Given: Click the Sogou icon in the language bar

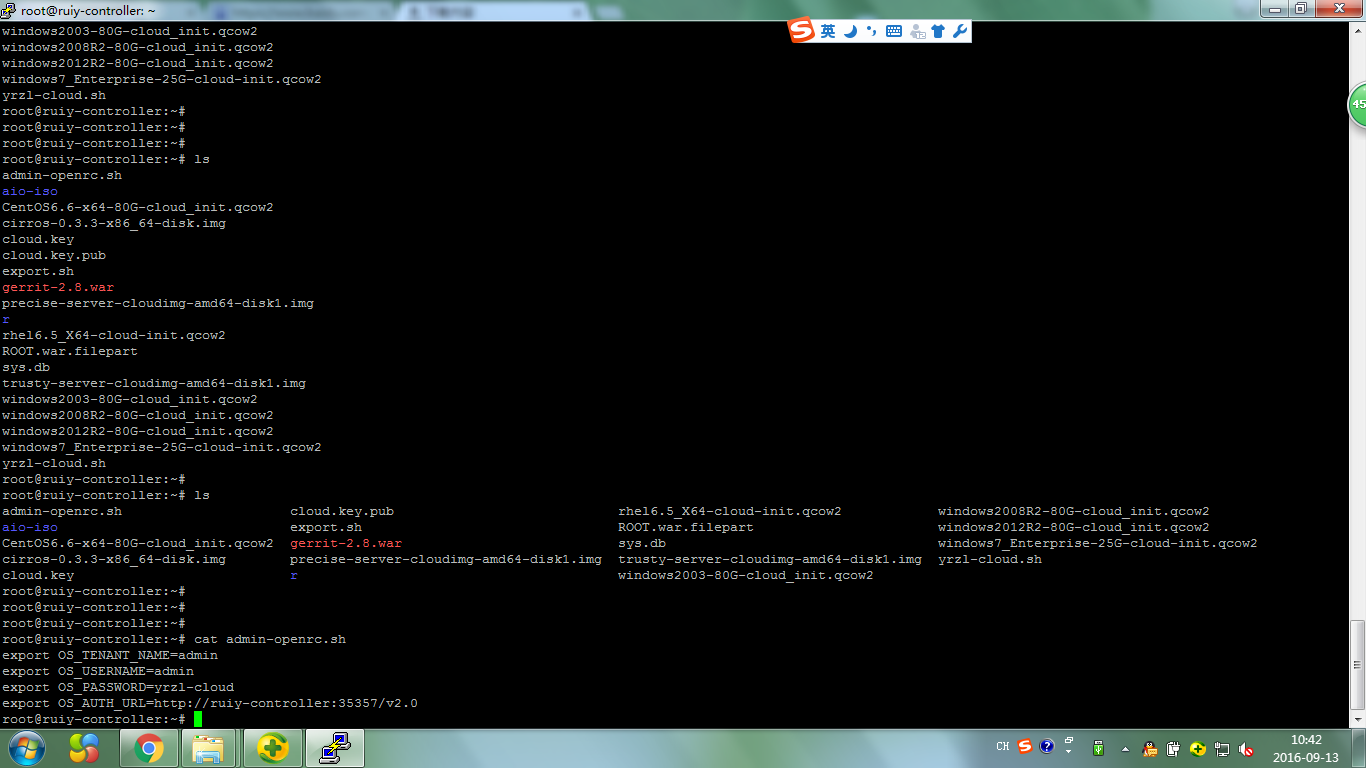Looking at the screenshot, I should [1025, 746].
